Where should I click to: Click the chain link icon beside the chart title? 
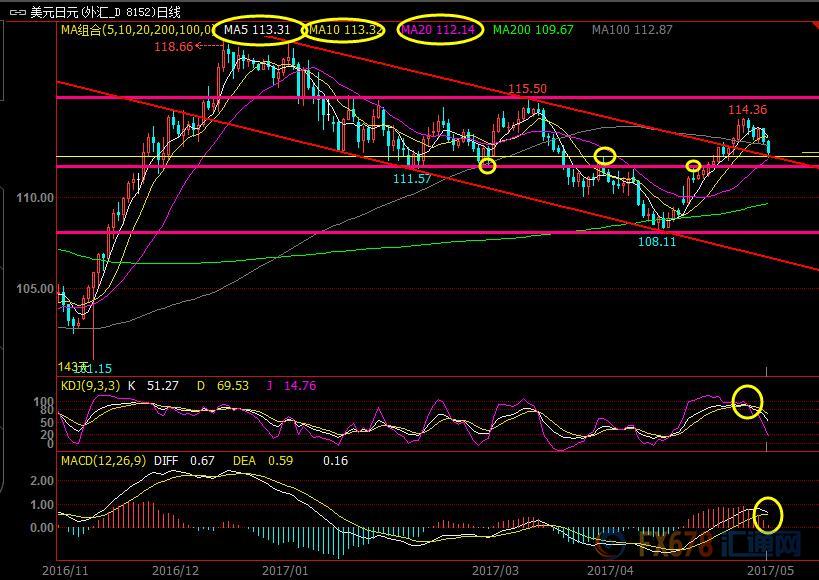click(x=17, y=11)
